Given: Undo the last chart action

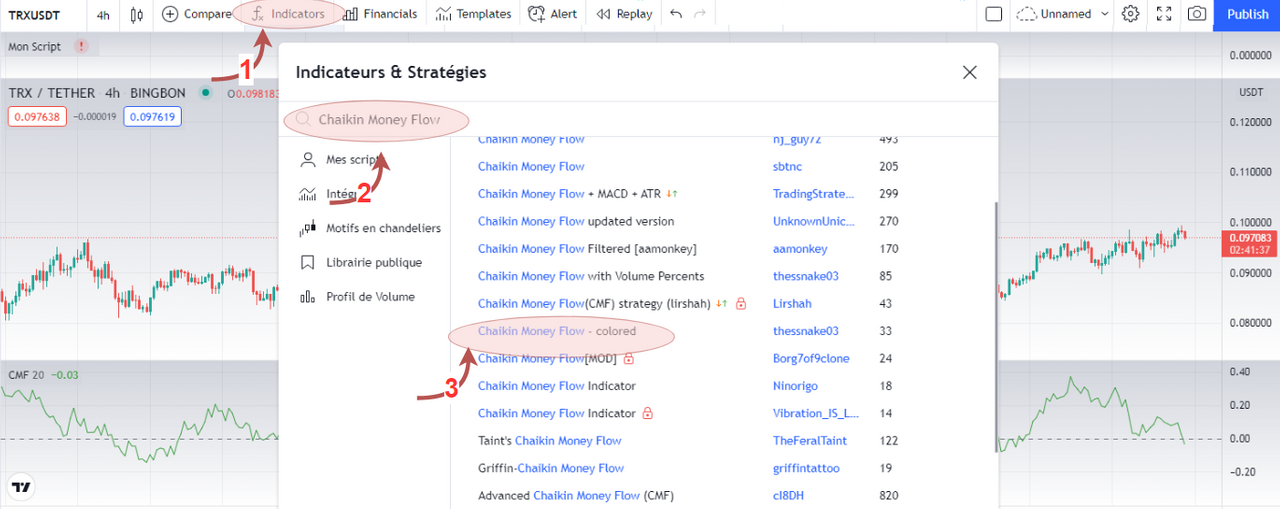Looking at the screenshot, I should pos(676,14).
